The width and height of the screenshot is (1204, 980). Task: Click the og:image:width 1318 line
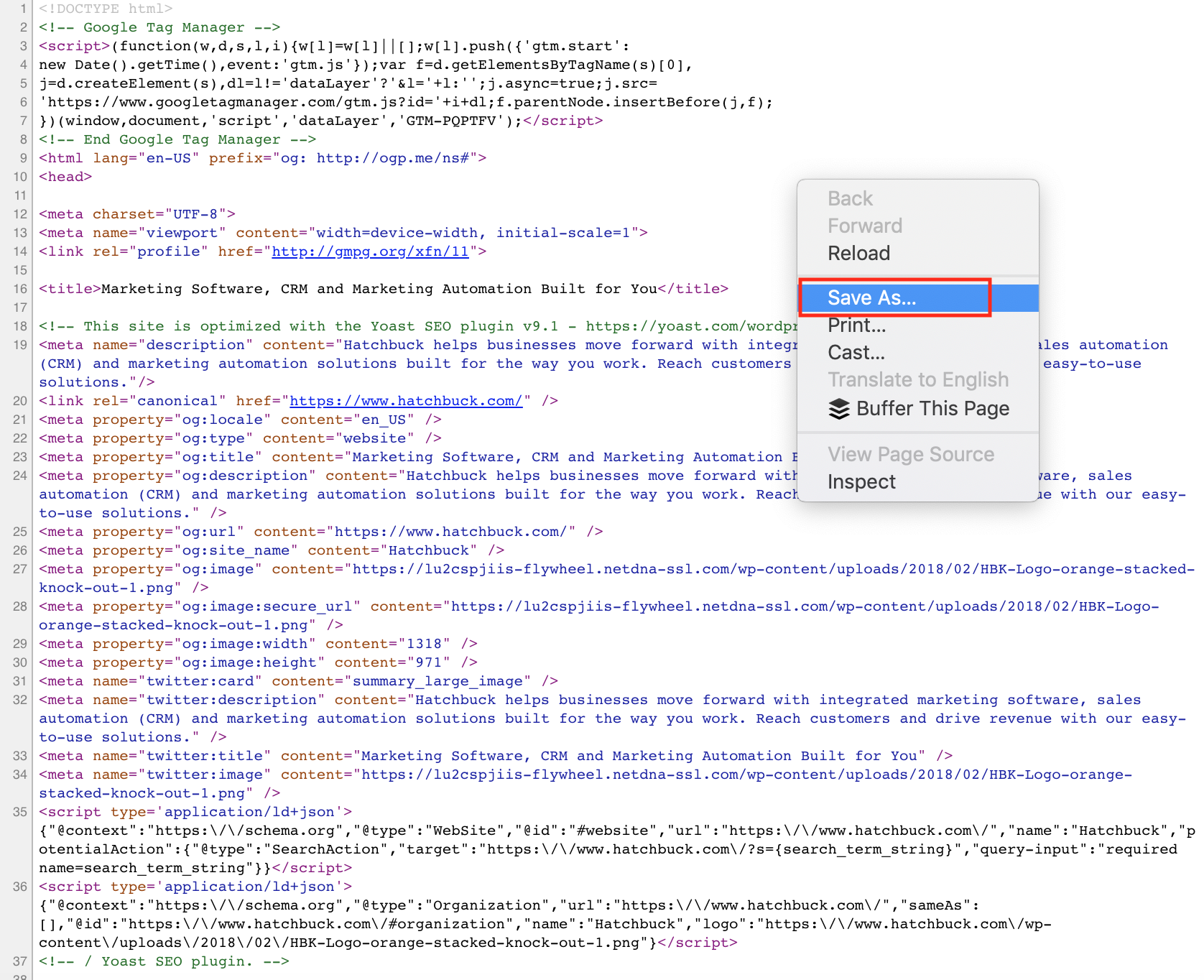[259, 644]
